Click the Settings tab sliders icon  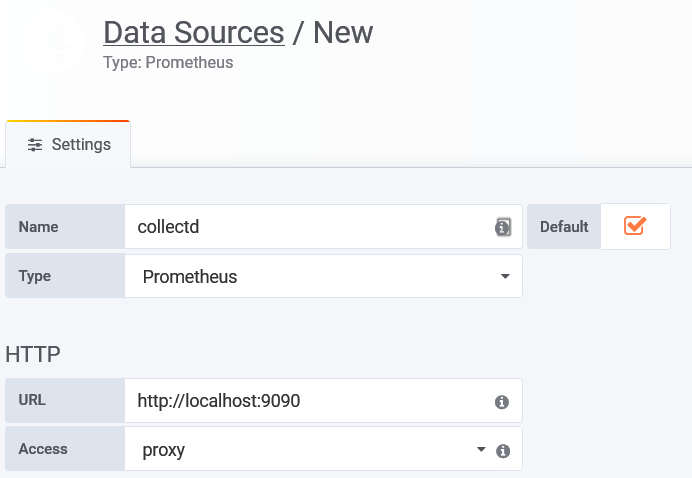(x=35, y=144)
